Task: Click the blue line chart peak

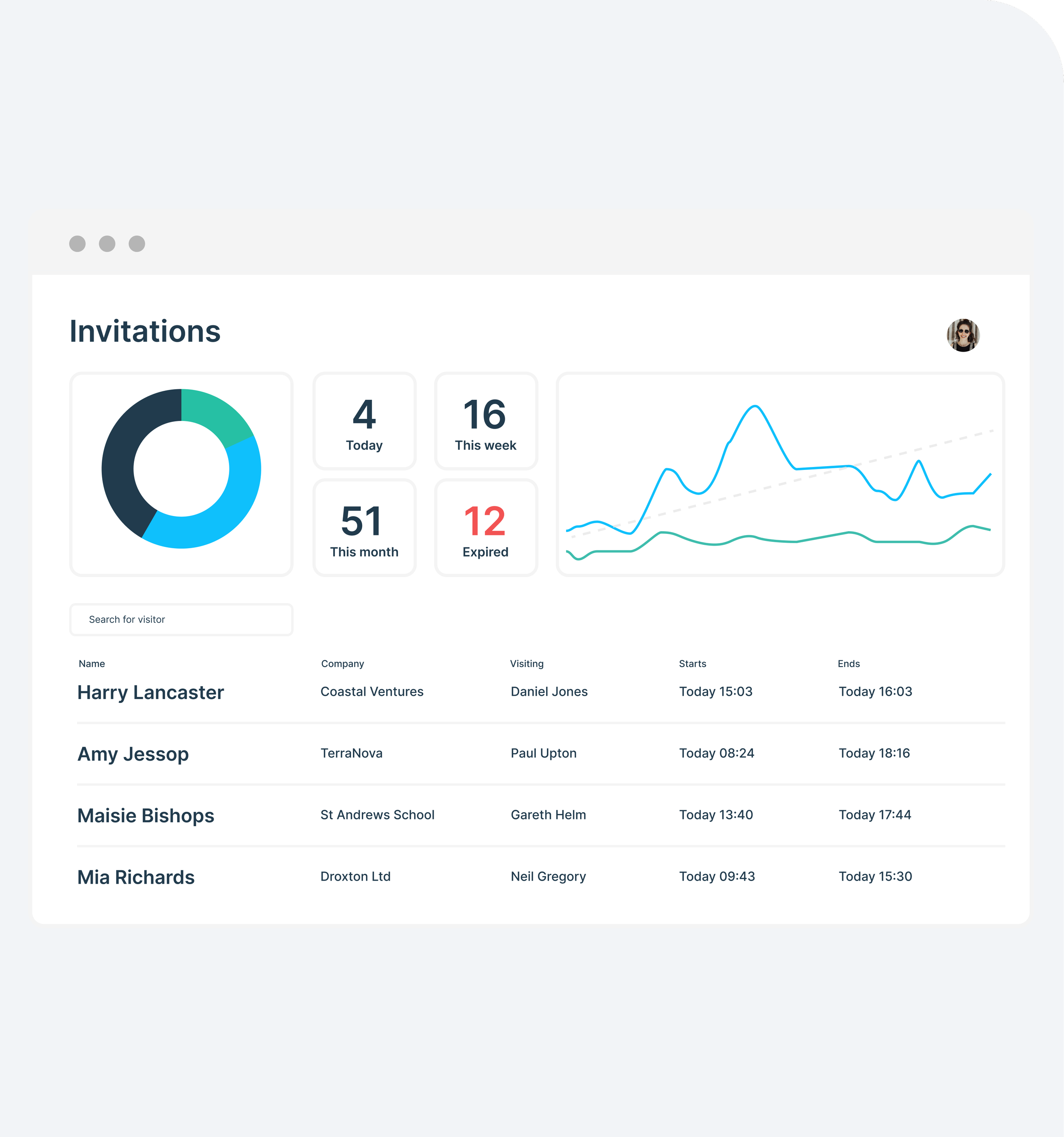Action: [x=755, y=407]
